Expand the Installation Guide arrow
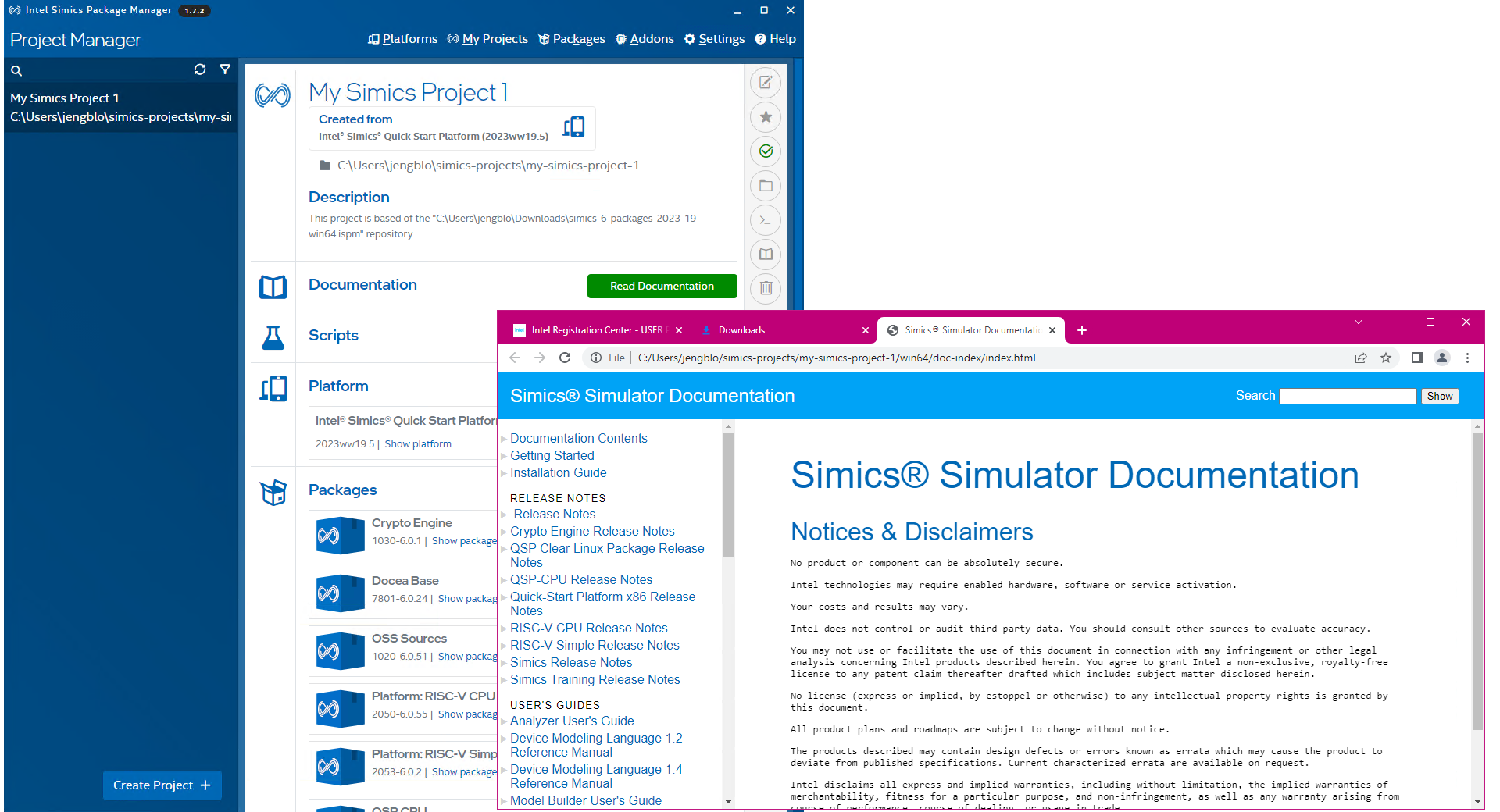Image resolution: width=1500 pixels, height=812 pixels. (504, 473)
